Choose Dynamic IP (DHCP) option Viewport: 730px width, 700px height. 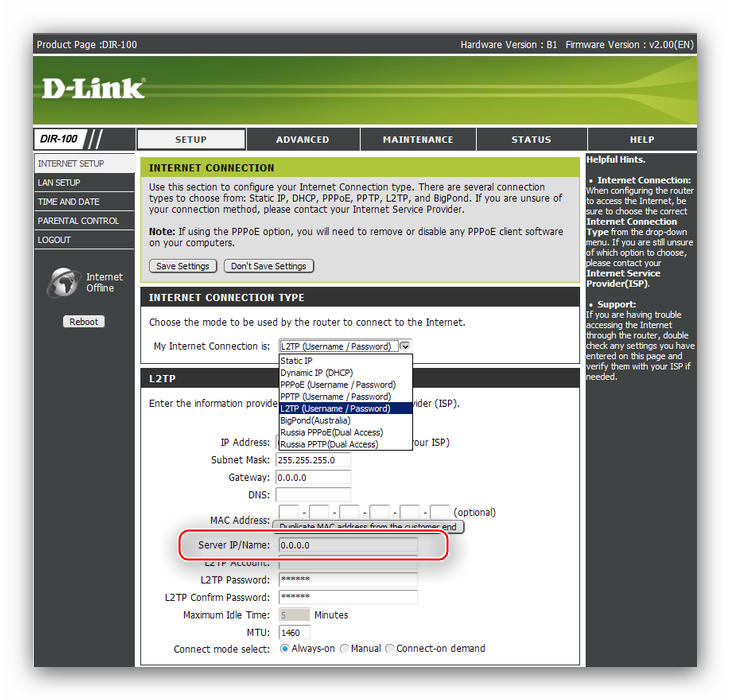click(345, 373)
